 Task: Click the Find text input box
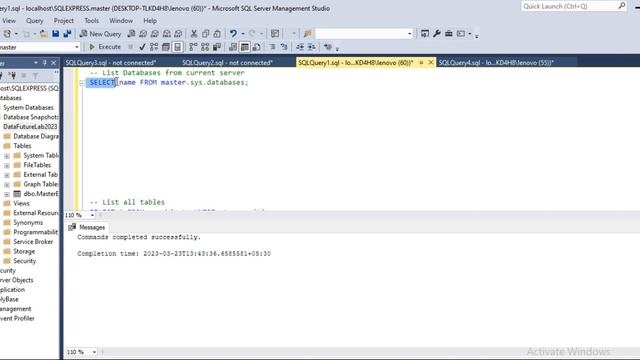click(361, 34)
